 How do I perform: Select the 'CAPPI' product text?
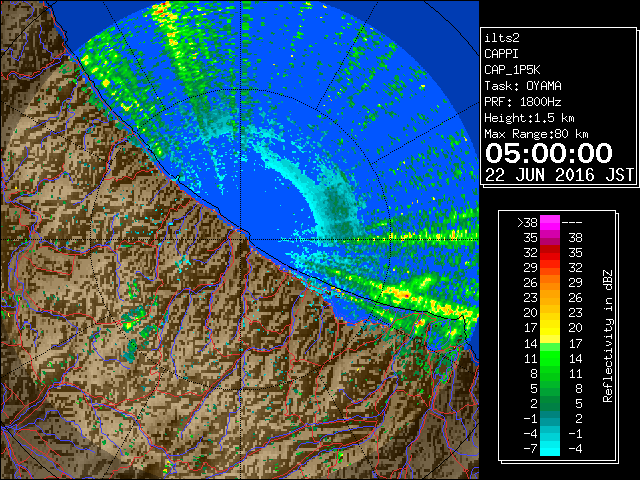point(501,54)
